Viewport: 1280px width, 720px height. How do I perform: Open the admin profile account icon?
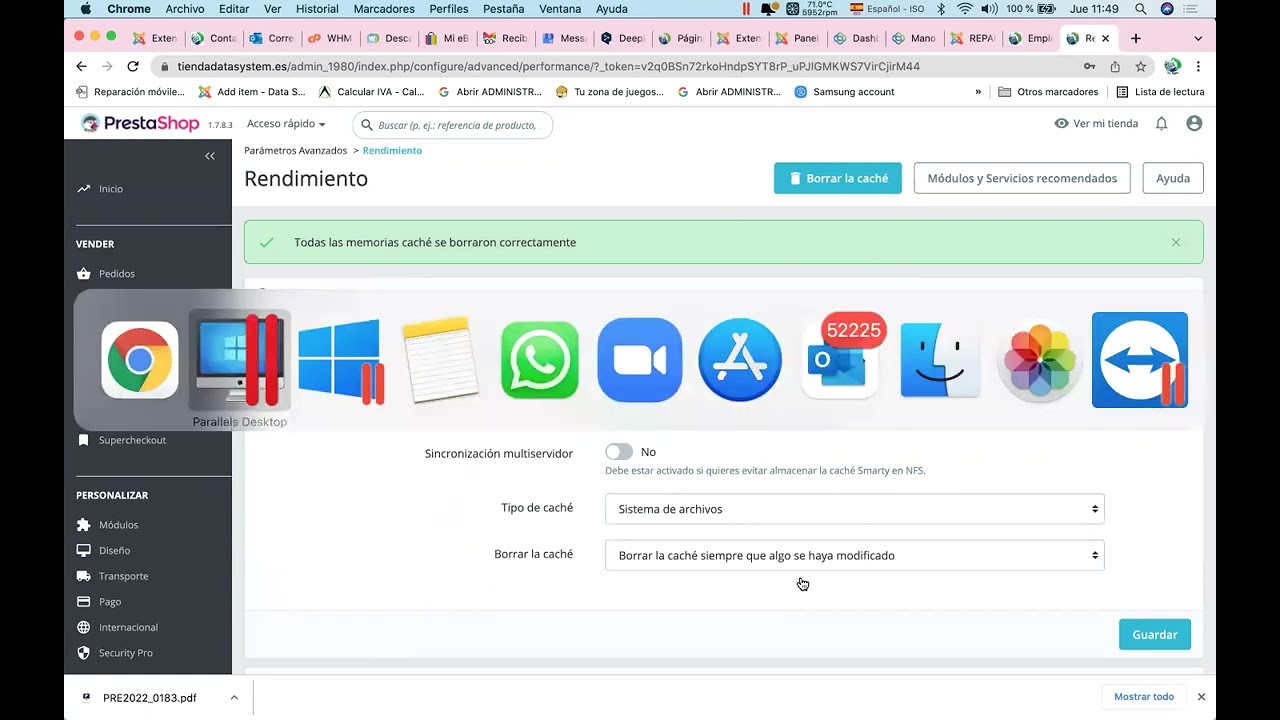pyautogui.click(x=1193, y=124)
